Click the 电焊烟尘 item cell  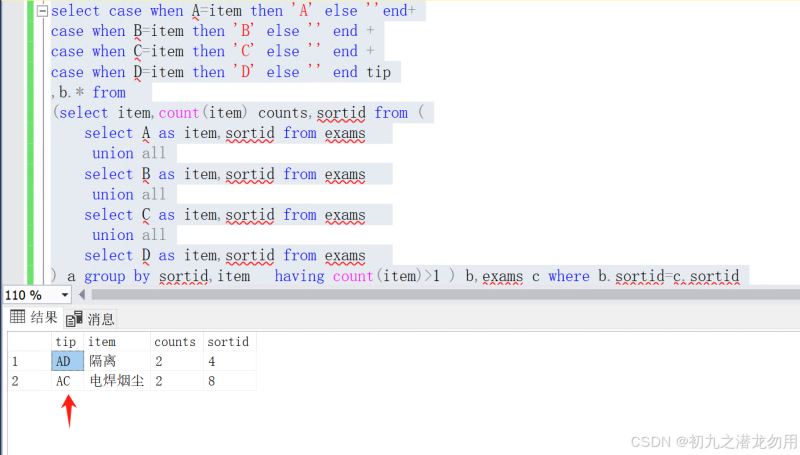coord(117,381)
